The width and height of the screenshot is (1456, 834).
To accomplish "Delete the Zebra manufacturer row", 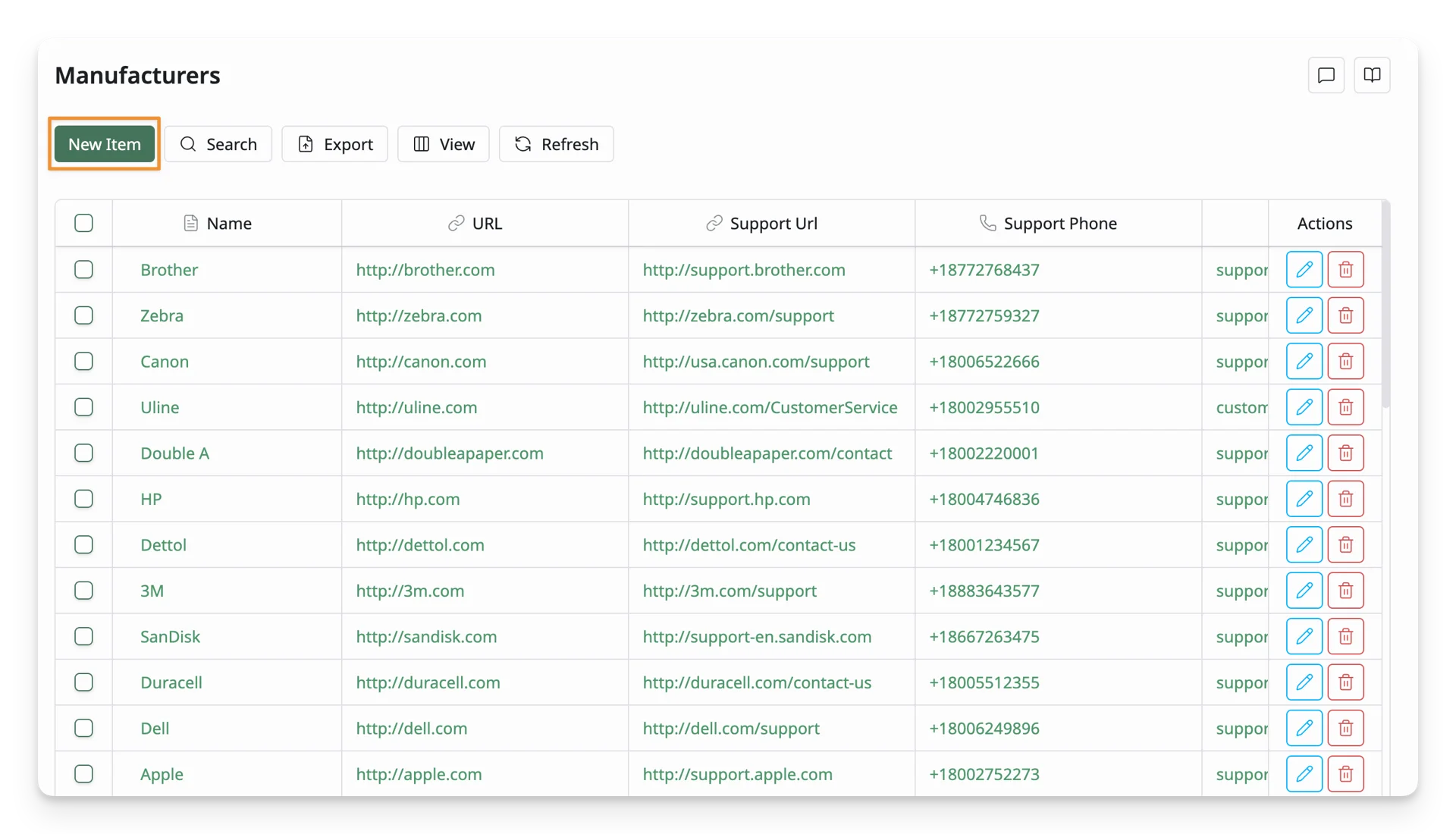I will tap(1346, 315).
